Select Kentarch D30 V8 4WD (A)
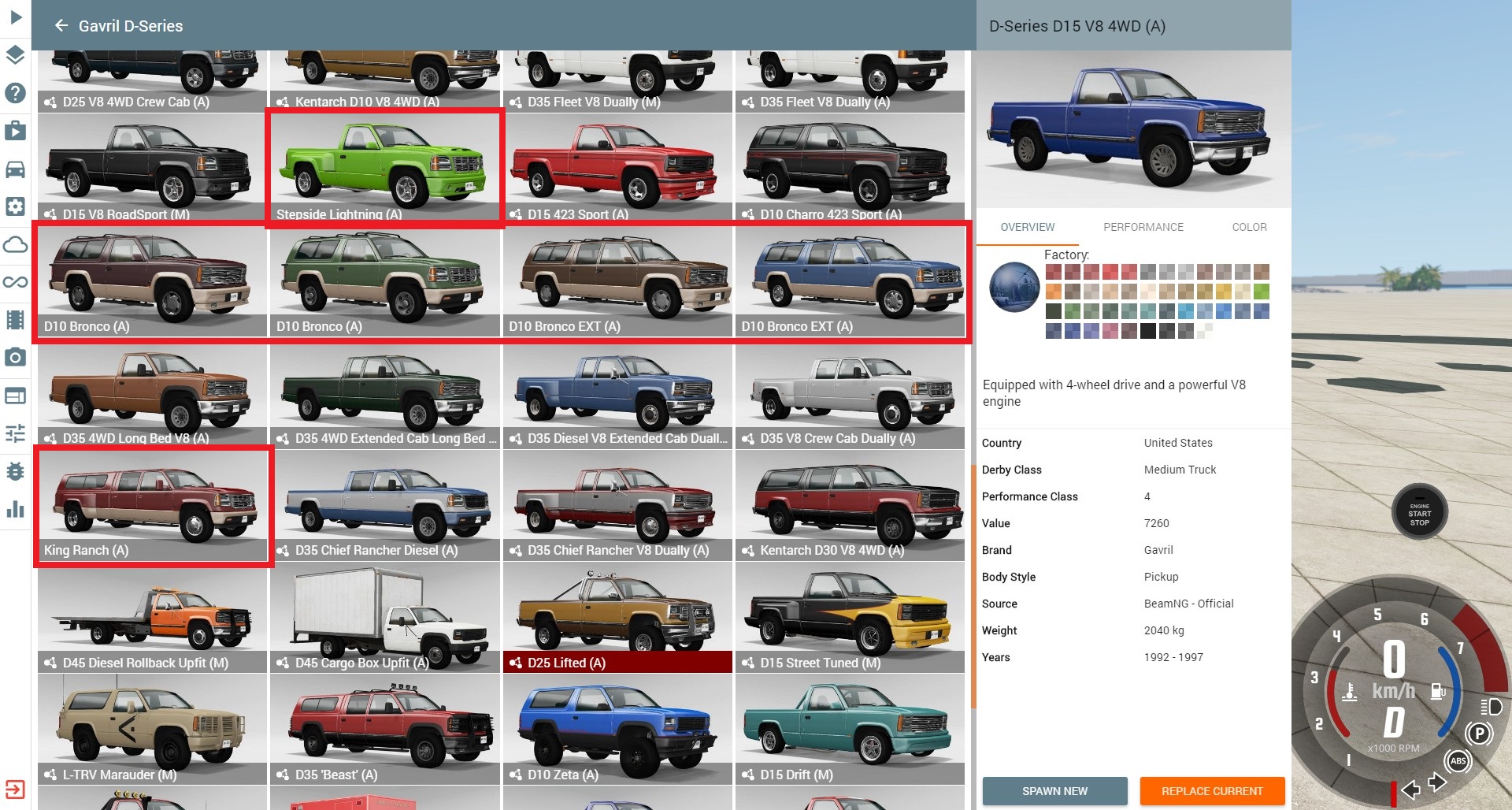 (850, 504)
